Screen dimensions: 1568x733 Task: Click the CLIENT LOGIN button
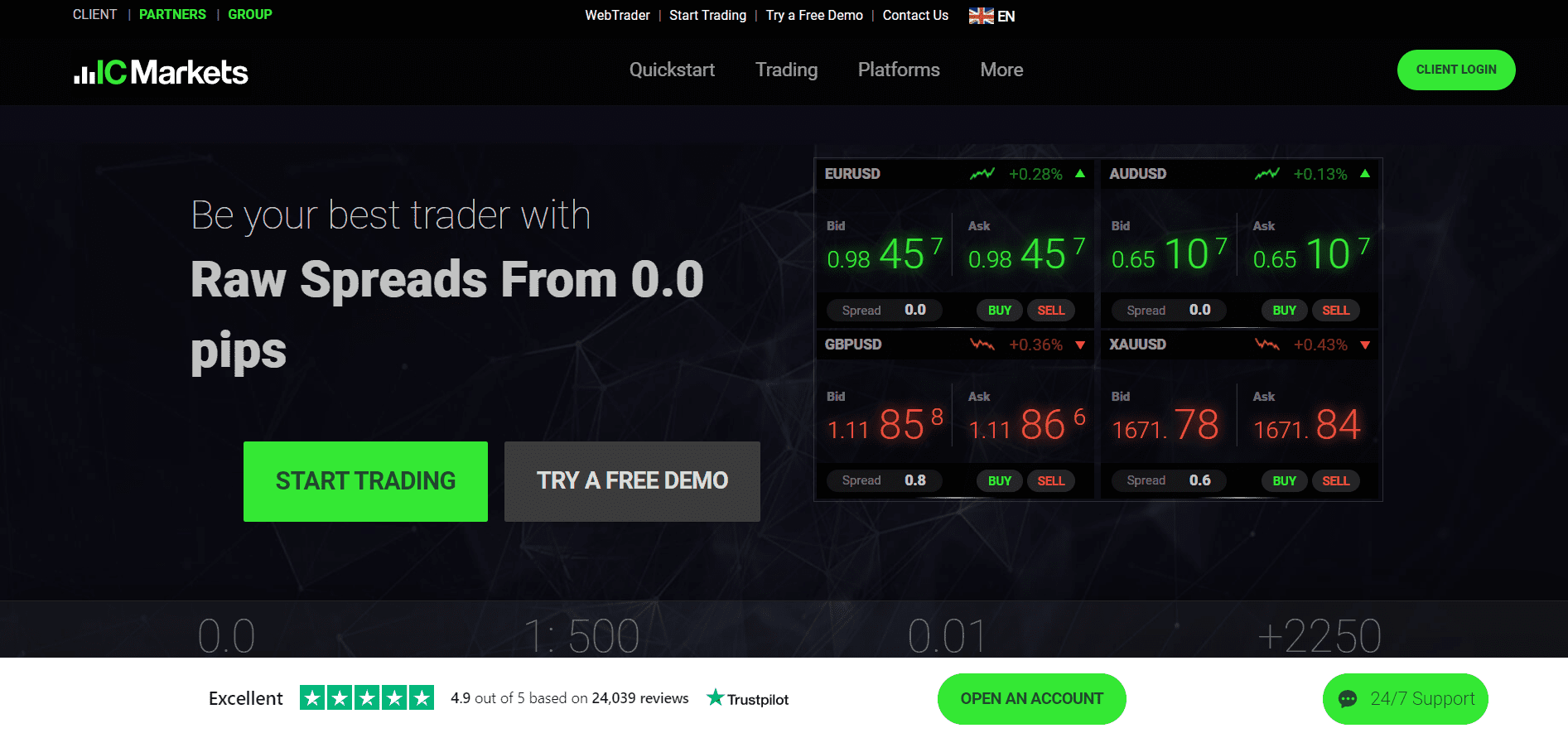pyautogui.click(x=1456, y=70)
